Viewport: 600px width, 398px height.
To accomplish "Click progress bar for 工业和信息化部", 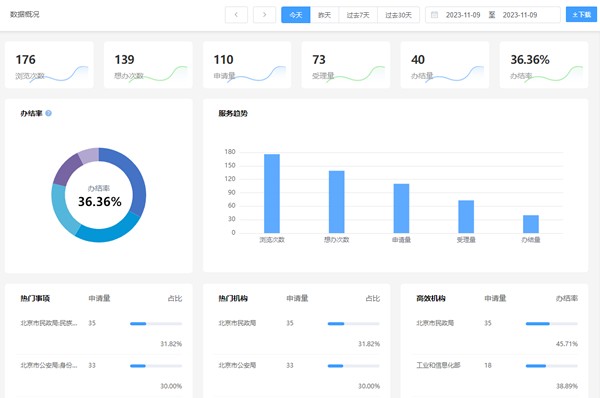I will 551,366.
